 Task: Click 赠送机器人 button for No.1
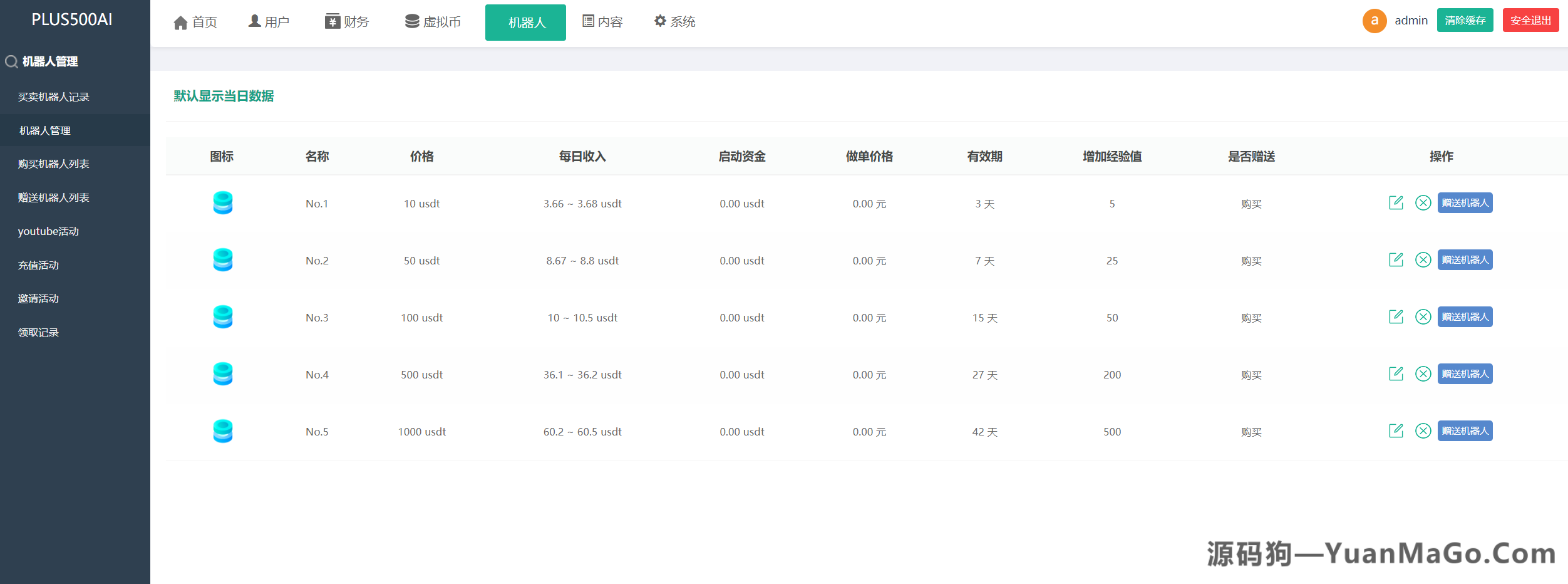click(x=1465, y=202)
